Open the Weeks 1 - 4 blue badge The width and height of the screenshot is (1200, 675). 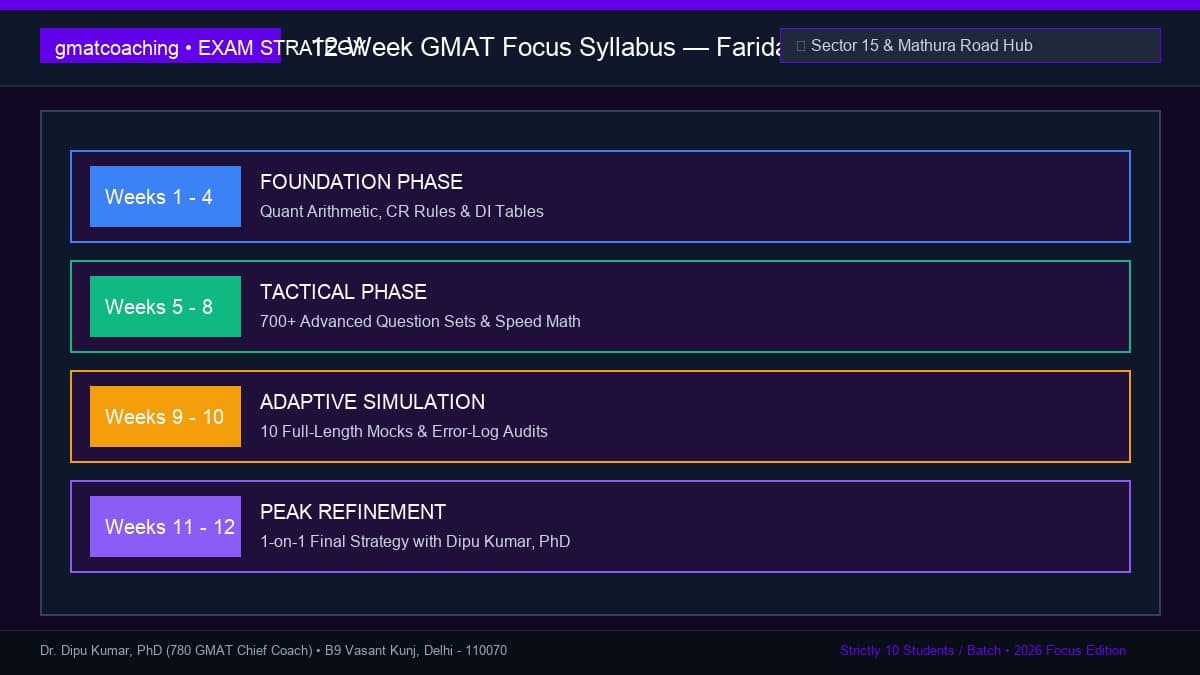pos(165,197)
